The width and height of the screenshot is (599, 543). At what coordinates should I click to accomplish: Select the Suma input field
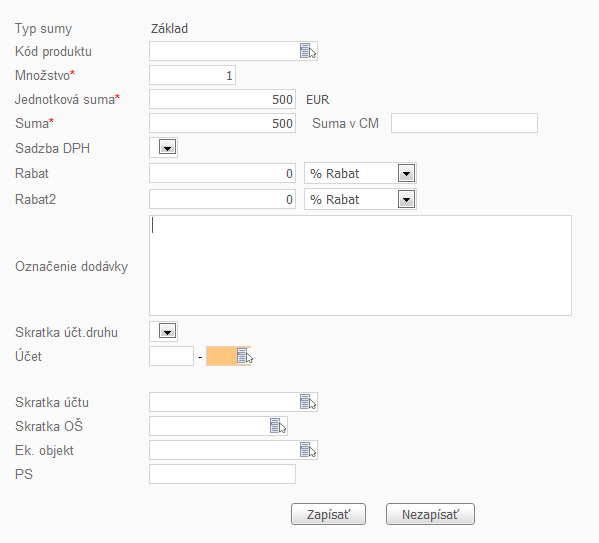click(x=222, y=123)
